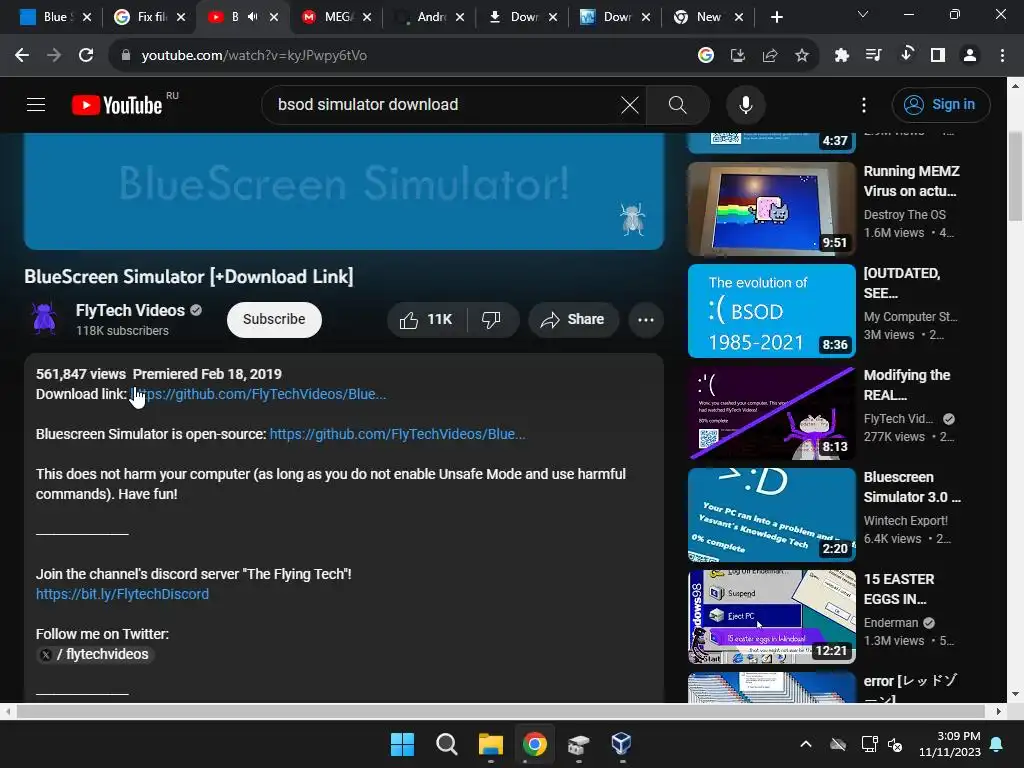Go back with browser back arrow
The image size is (1024, 768).
click(22, 56)
